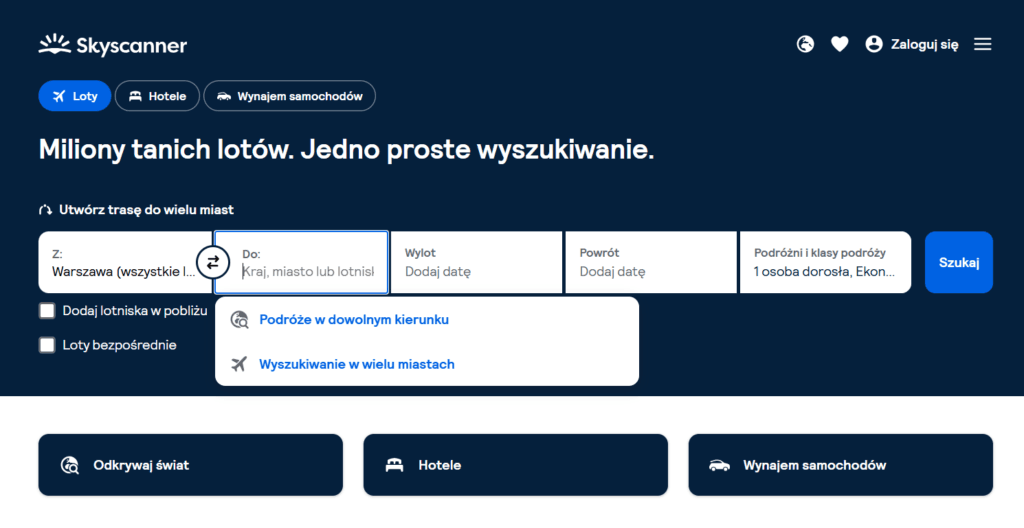Open Podróżni i klasy podróży selector
The image size is (1024, 528).
click(825, 263)
